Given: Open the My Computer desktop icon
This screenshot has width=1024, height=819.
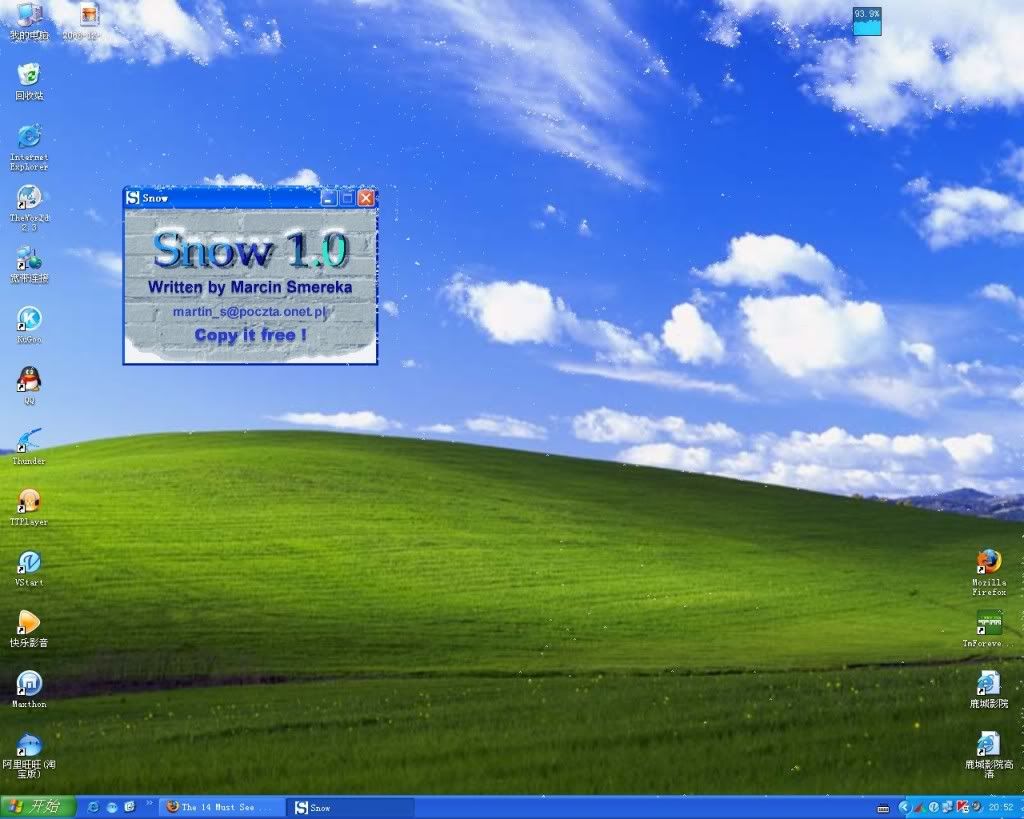Looking at the screenshot, I should point(29,22).
